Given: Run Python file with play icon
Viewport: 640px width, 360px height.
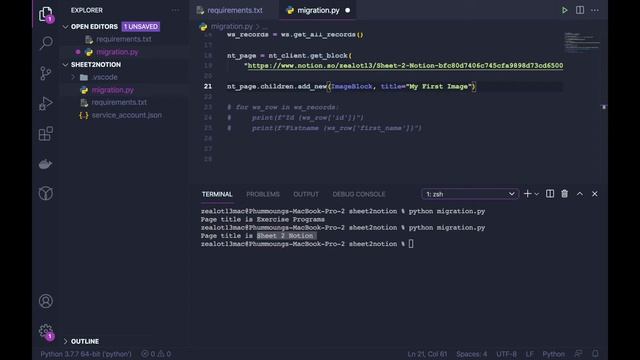Looking at the screenshot, I should [x=564, y=10].
